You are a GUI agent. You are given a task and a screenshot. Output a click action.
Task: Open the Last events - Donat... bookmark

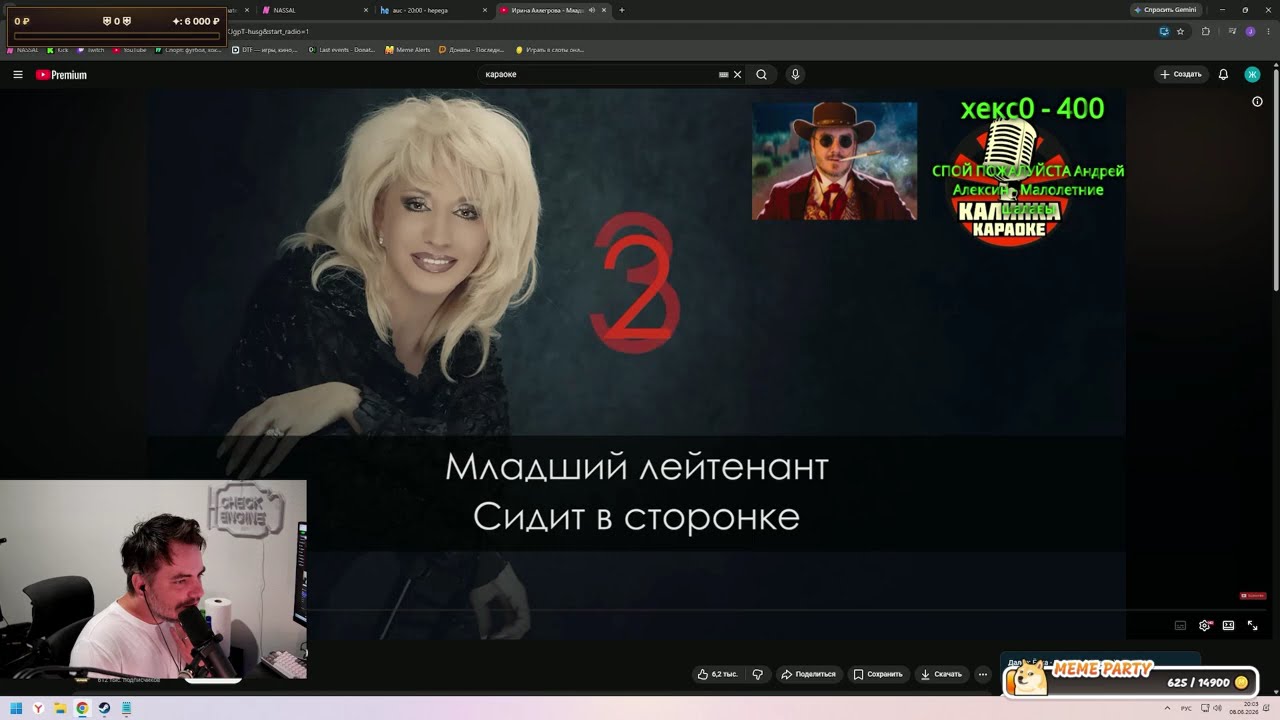[x=343, y=50]
